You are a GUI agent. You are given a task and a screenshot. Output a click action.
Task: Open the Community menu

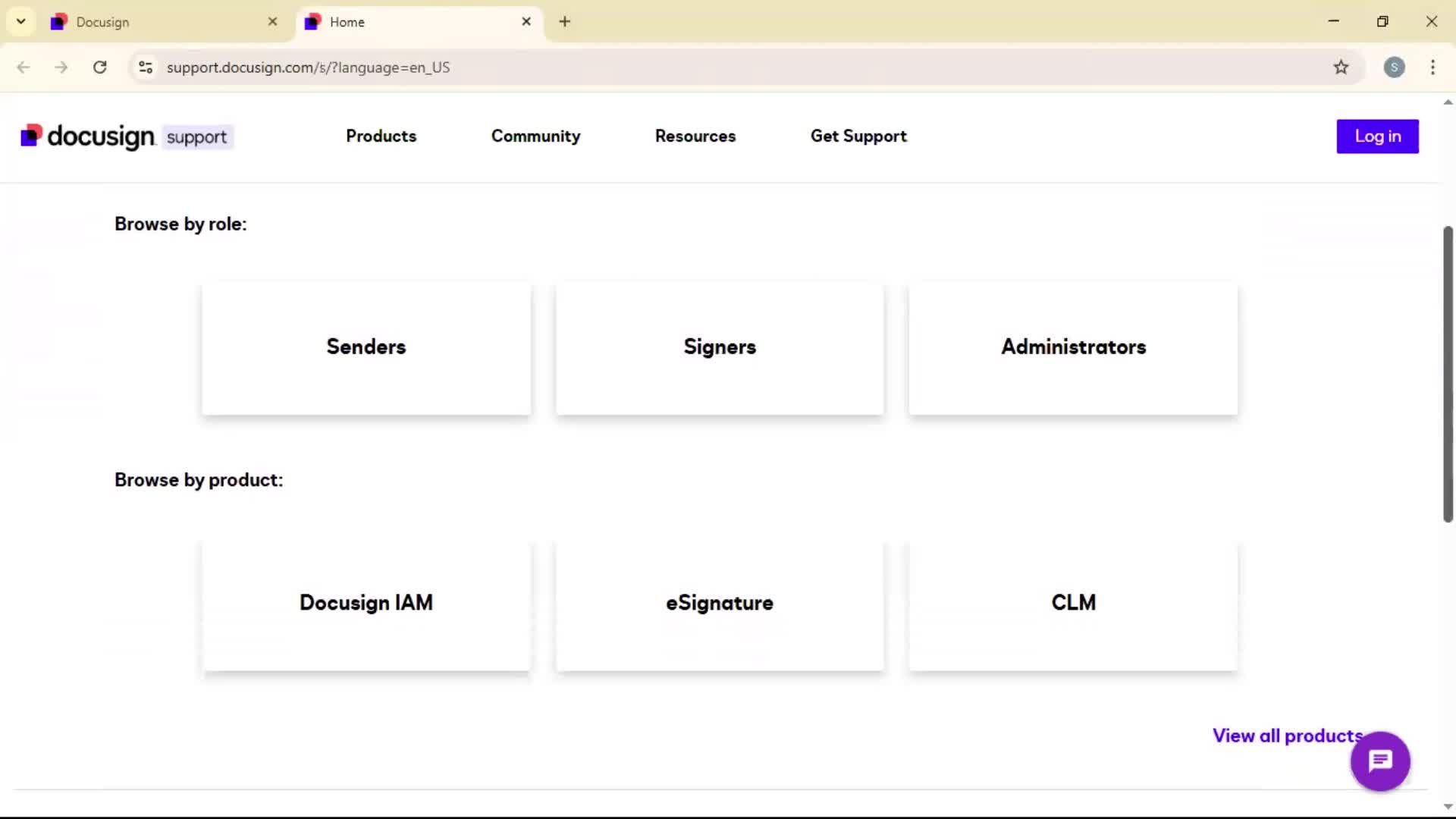click(535, 136)
